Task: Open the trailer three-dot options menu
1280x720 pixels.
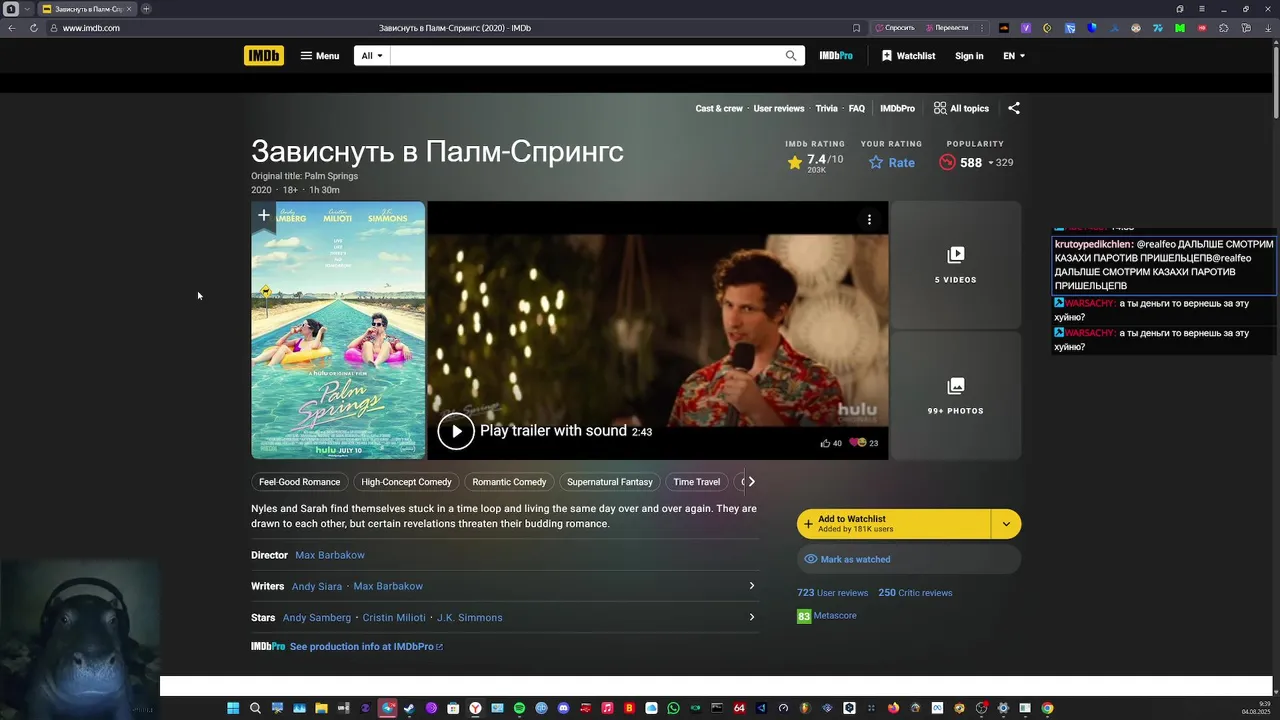Action: pos(869,220)
